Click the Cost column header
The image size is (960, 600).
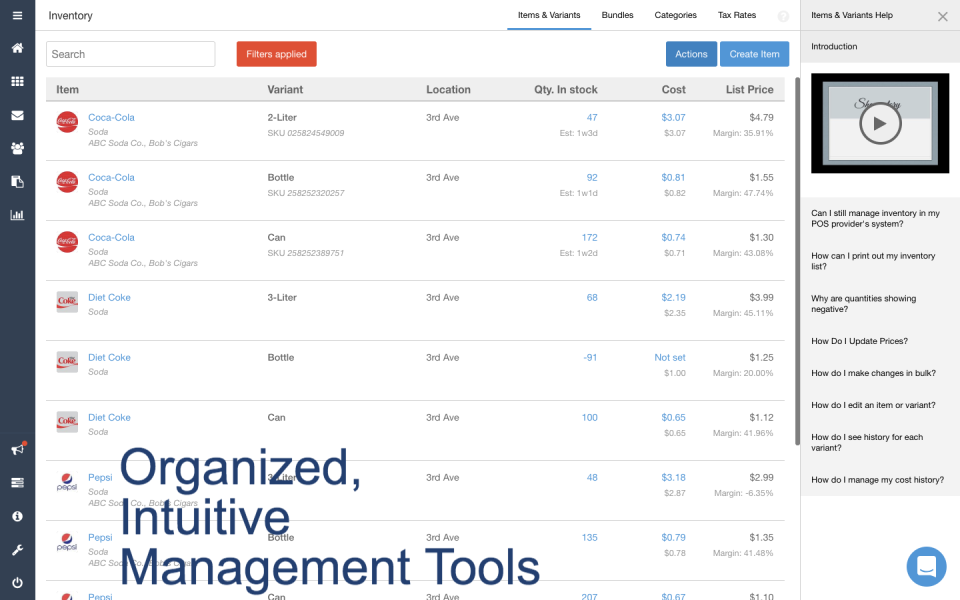673,89
